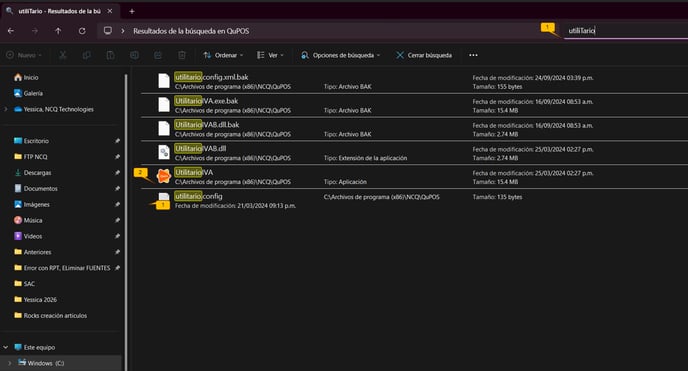Open the Ordenar sort dropdown
688x371 pixels.
point(223,55)
